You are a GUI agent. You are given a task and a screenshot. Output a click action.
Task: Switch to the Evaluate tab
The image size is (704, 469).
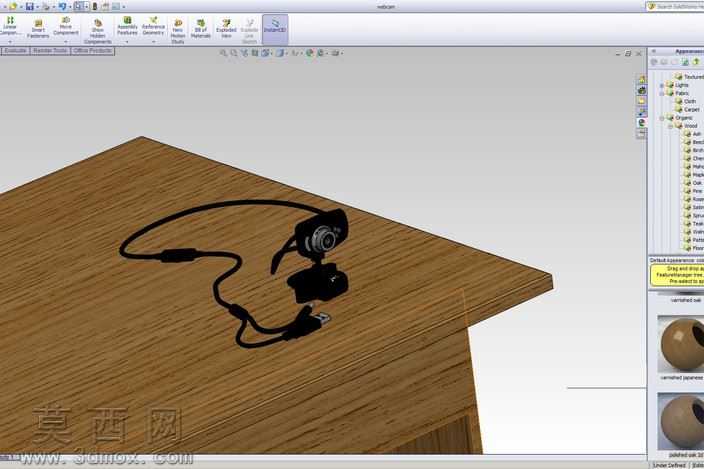click(15, 51)
